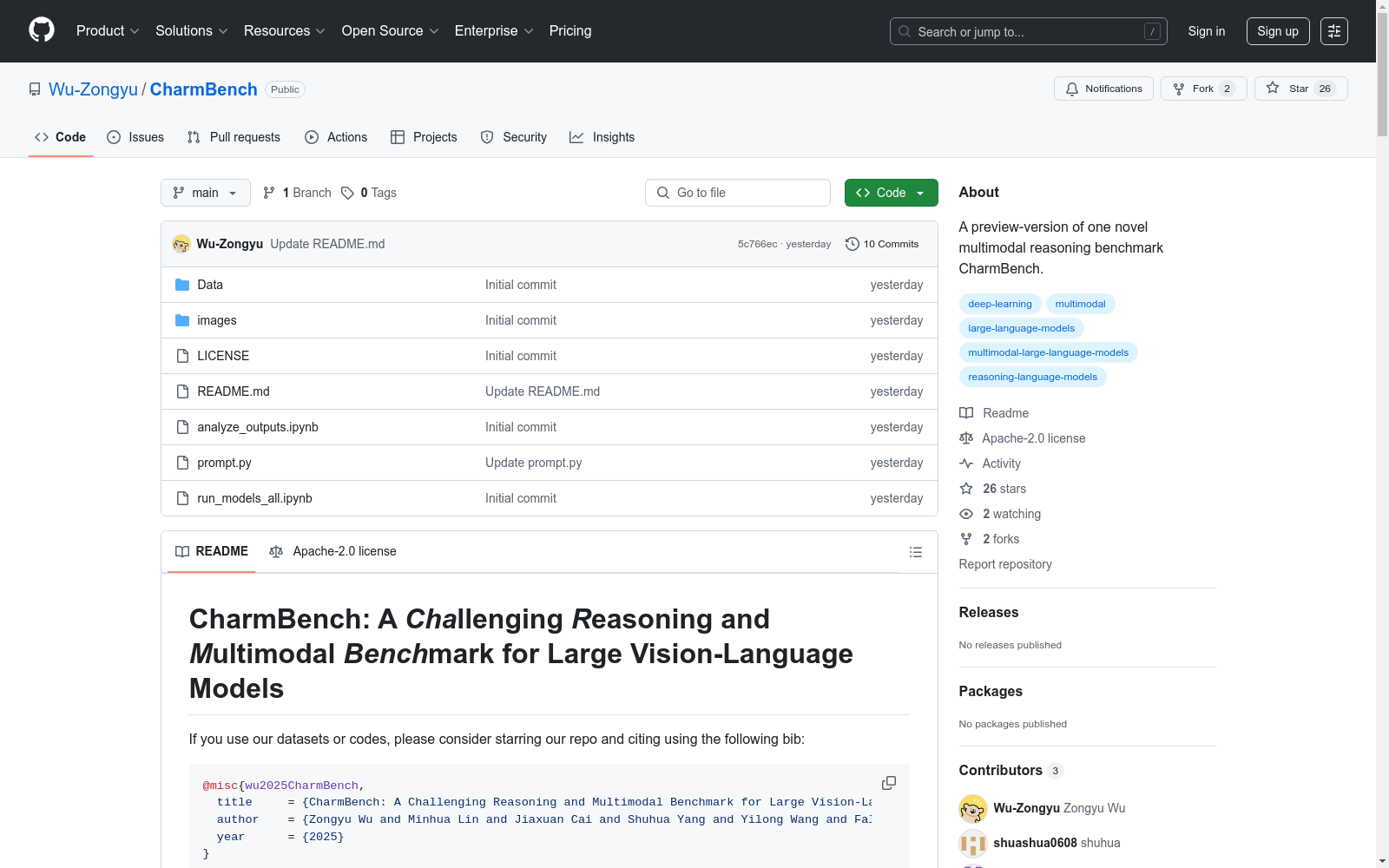This screenshot has height=868, width=1389.
Task: Open the README outline list icon
Action: point(915,552)
